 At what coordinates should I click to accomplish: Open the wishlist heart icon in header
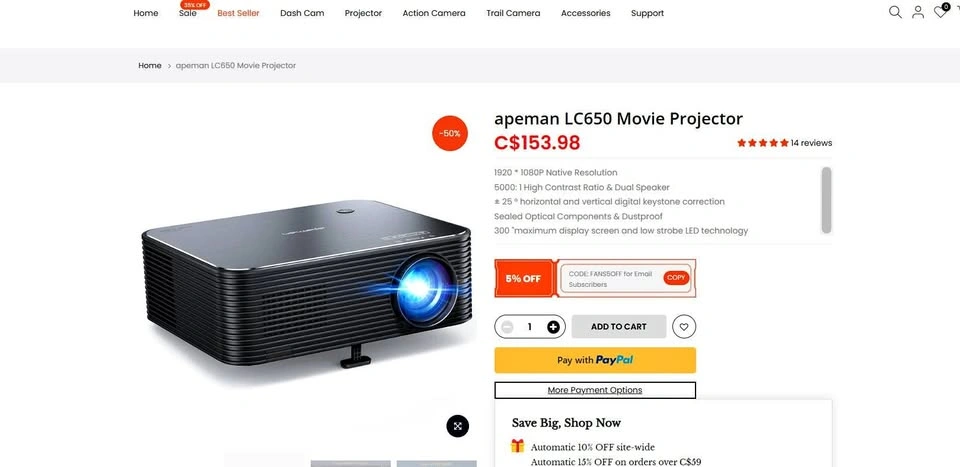940,12
